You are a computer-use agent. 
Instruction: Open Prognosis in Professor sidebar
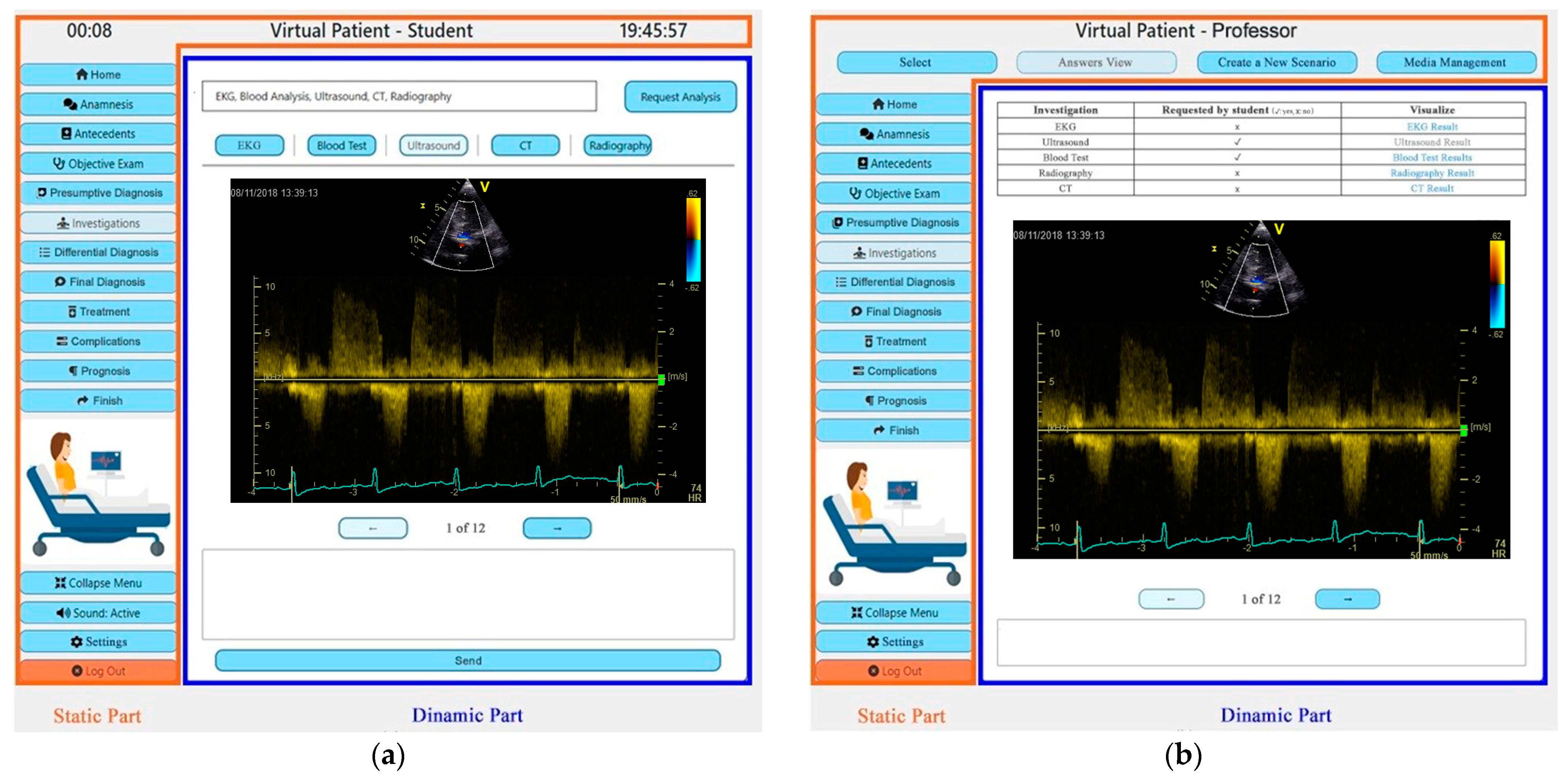click(894, 400)
